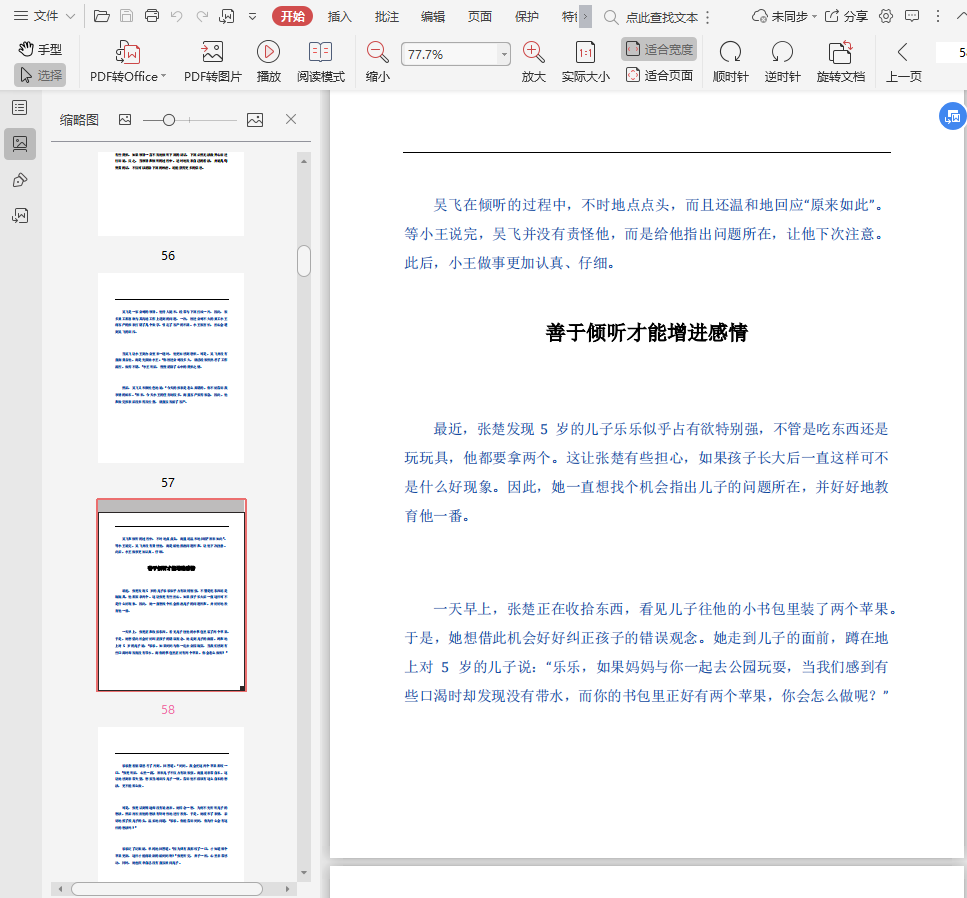Click the 分享 share button
967x898 pixels.
[845, 16]
